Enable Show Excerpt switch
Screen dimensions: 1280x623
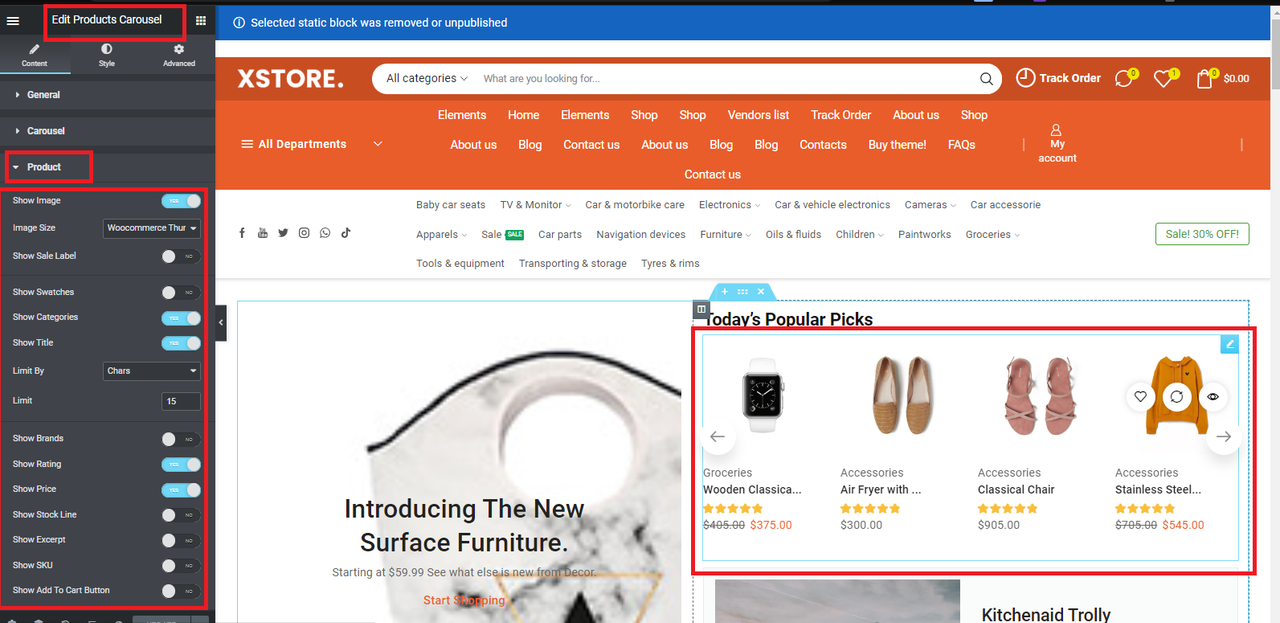point(181,540)
